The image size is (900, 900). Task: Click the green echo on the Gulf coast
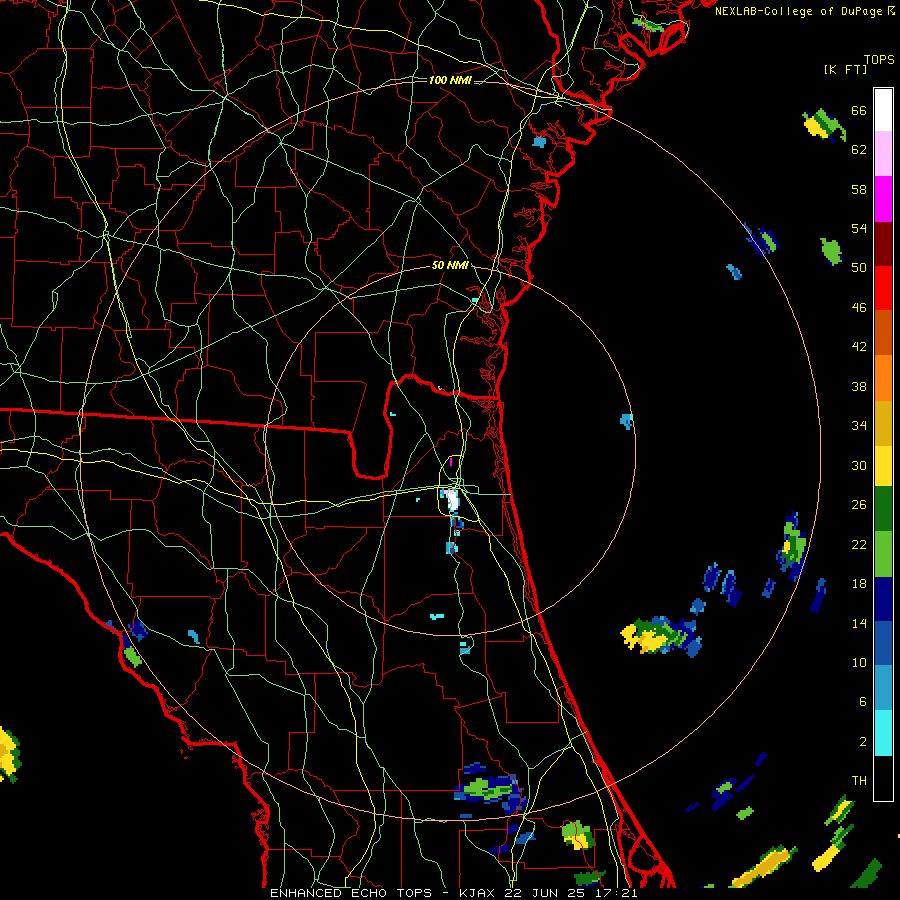(133, 657)
